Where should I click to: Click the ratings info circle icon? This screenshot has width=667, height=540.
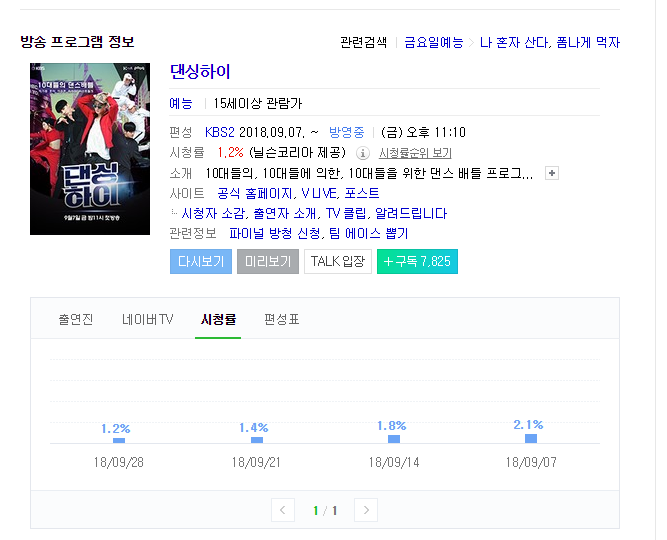tap(362, 153)
